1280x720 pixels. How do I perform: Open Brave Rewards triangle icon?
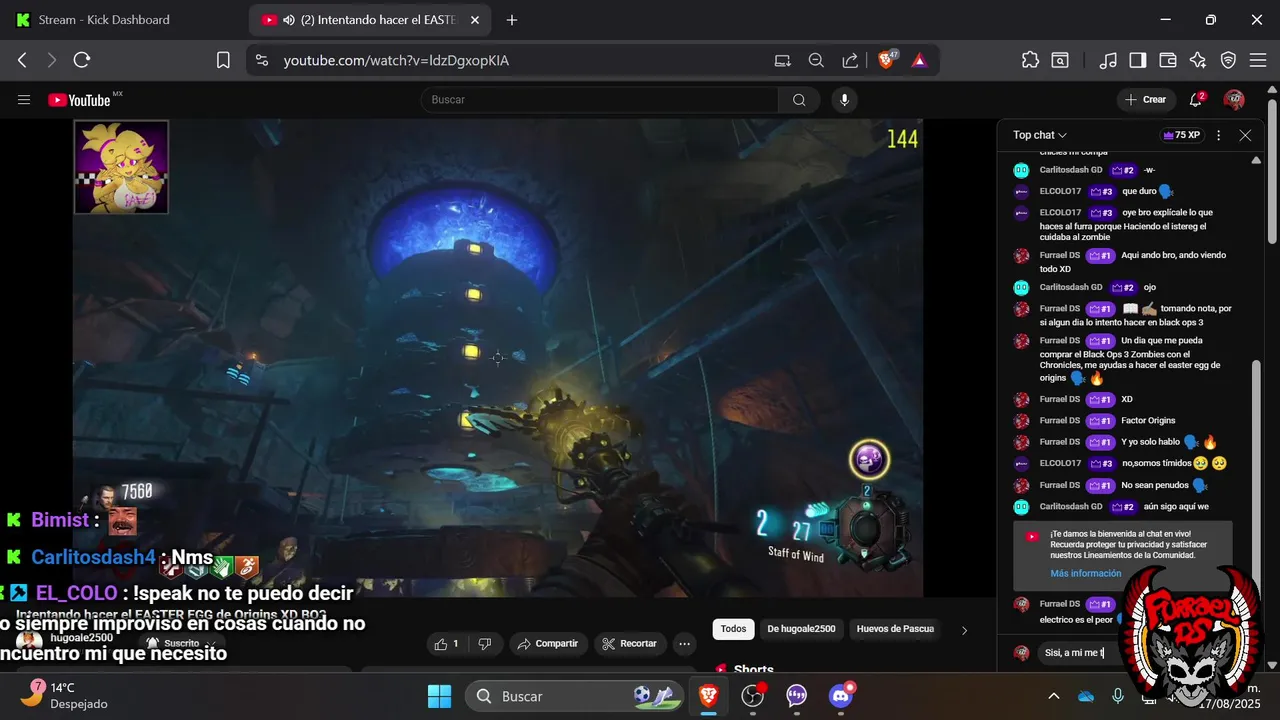pyautogui.click(x=919, y=60)
